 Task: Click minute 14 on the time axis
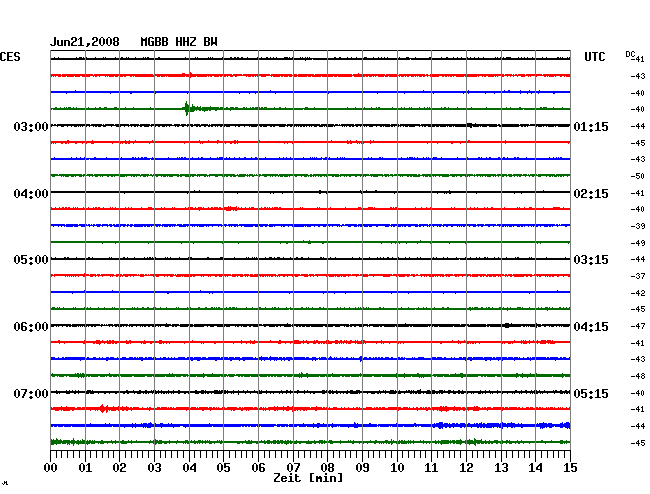[x=535, y=468]
